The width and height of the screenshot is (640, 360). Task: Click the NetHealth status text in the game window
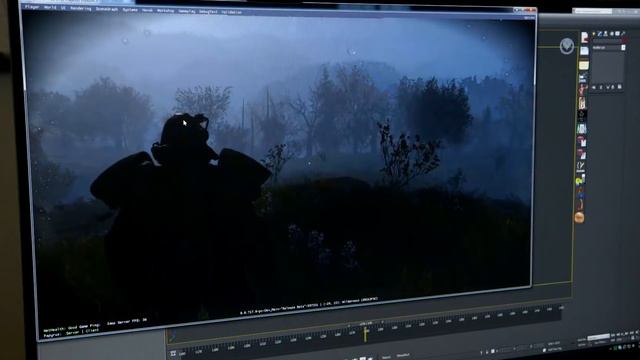point(72,327)
